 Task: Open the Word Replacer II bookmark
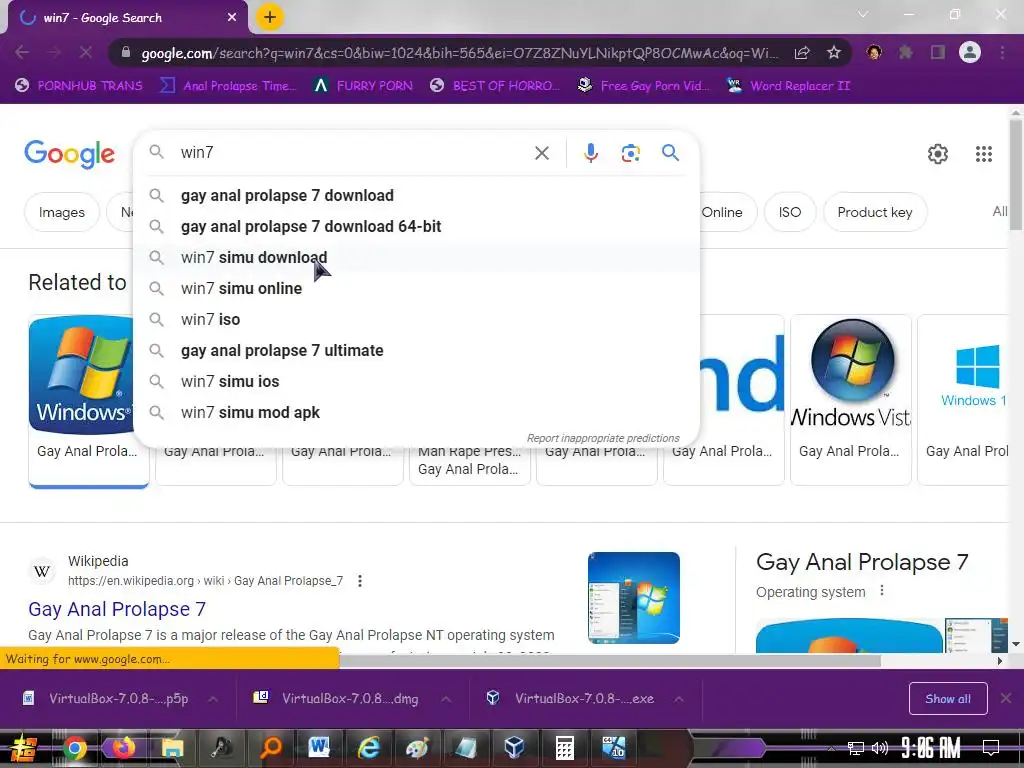tap(789, 86)
